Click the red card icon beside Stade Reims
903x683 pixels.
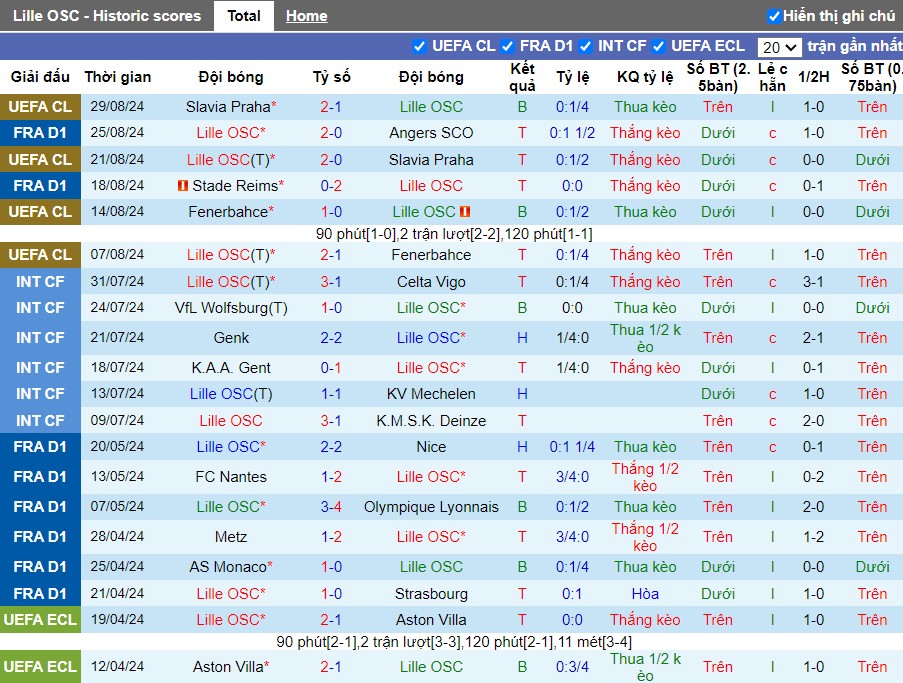(183, 185)
